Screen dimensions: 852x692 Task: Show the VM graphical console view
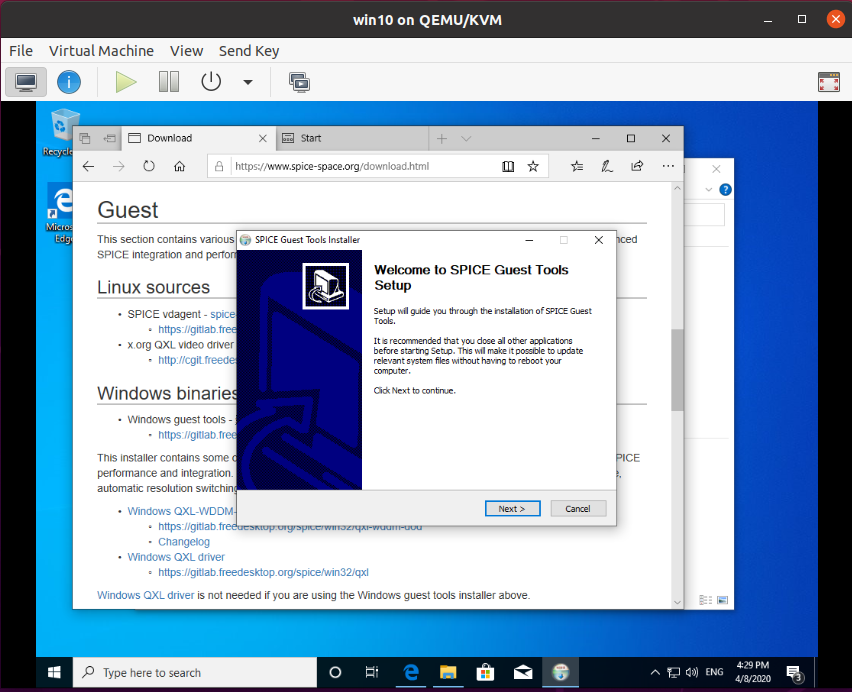[x=26, y=83]
